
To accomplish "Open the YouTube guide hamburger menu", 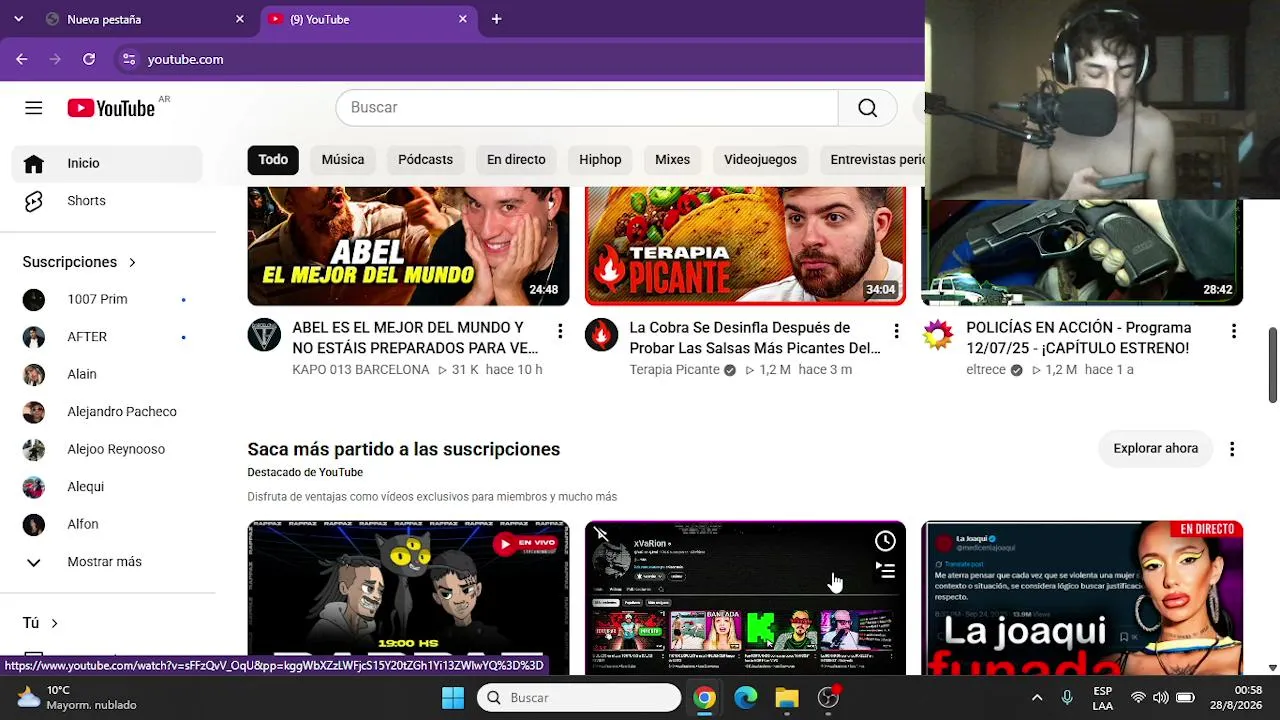I will tap(34, 108).
